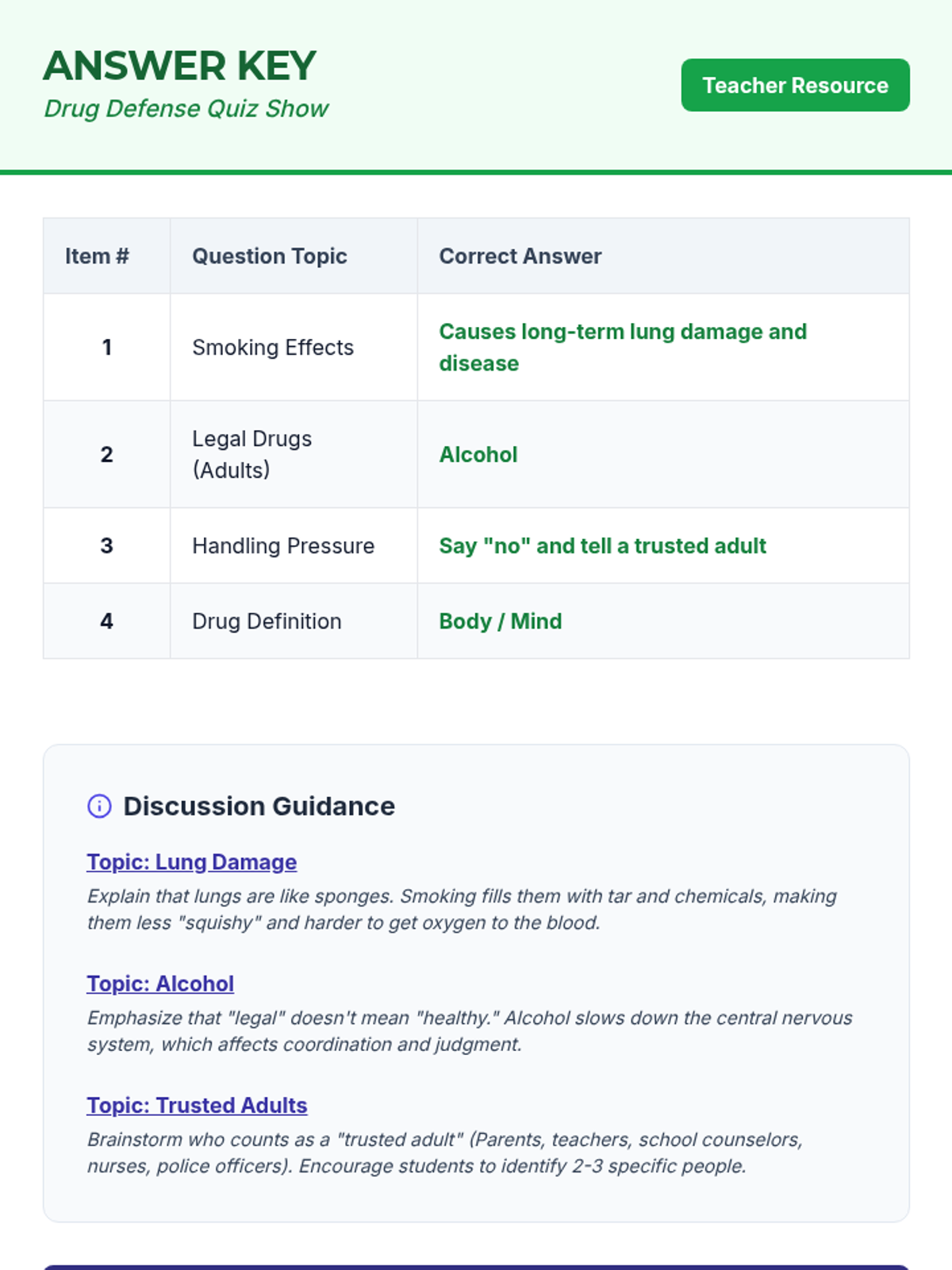952x1270 pixels.
Task: Click the ANSWER KEY heading
Action: pyautogui.click(x=180, y=66)
